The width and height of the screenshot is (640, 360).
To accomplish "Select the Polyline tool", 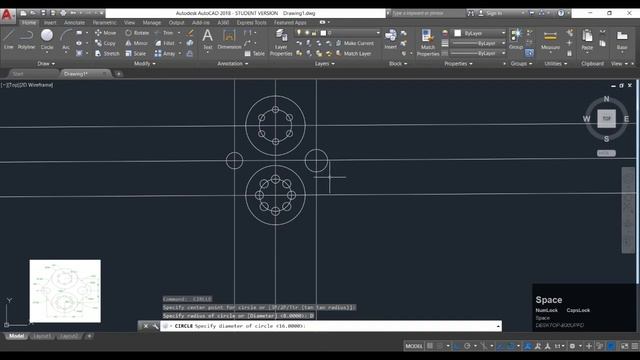I will point(26,40).
